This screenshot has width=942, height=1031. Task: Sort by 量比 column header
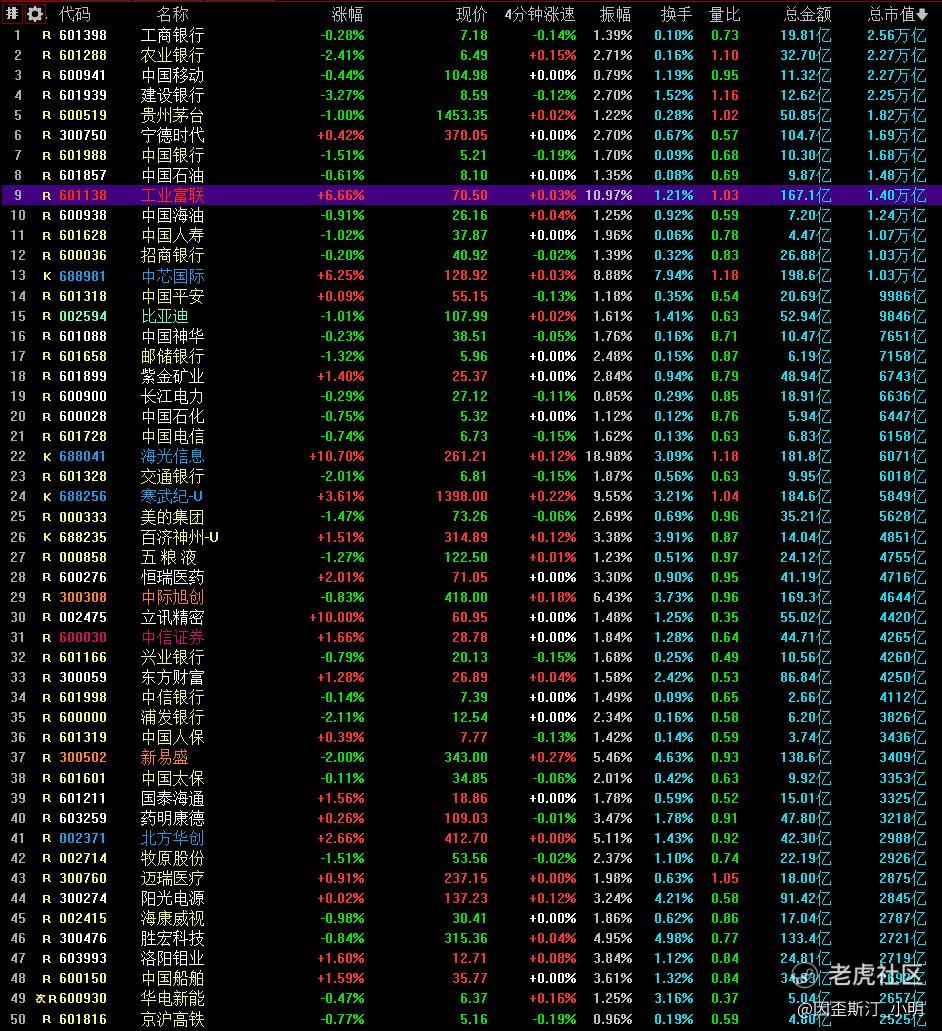[724, 14]
